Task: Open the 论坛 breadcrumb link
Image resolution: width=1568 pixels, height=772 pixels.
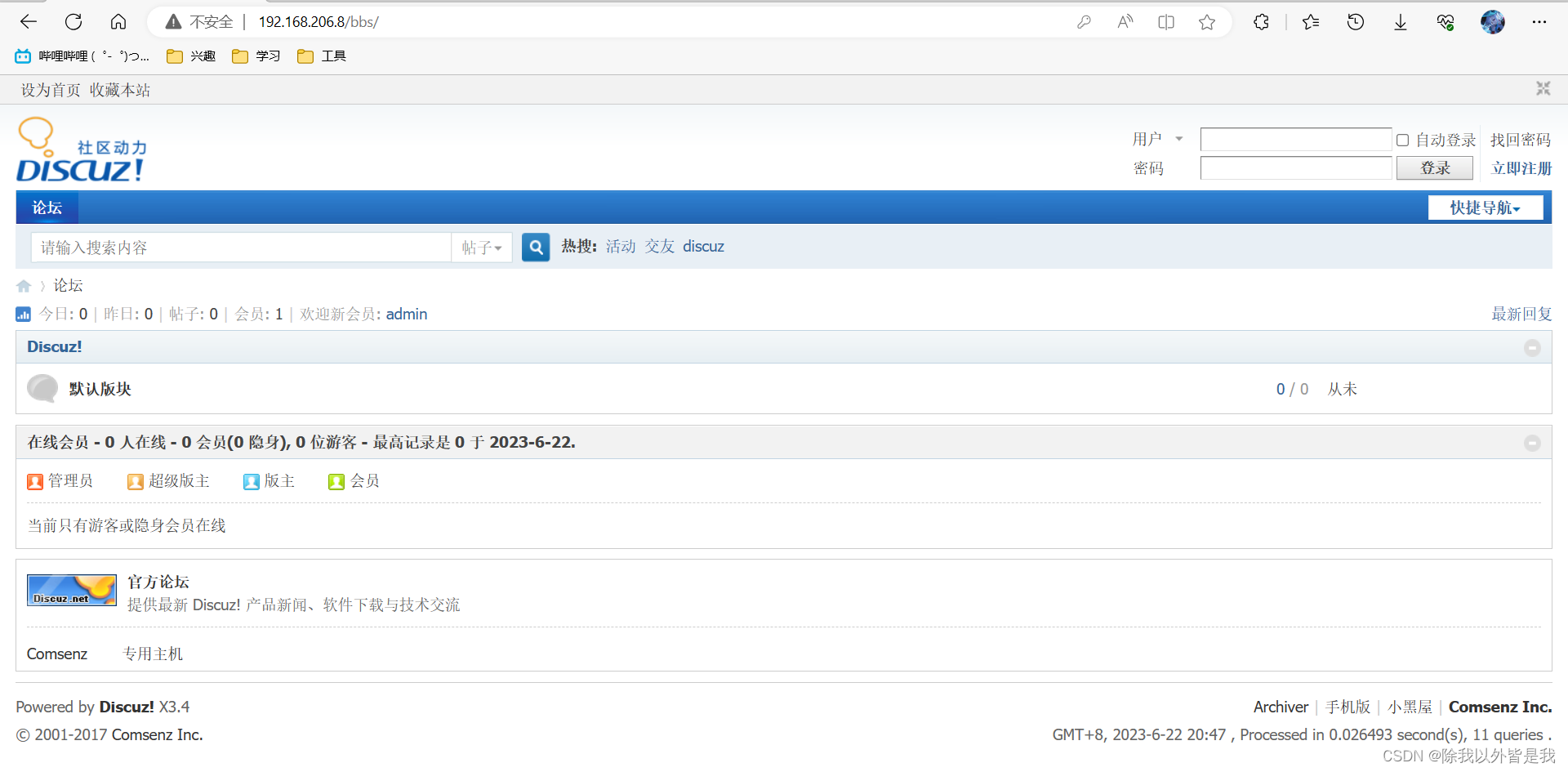Action: point(69,285)
